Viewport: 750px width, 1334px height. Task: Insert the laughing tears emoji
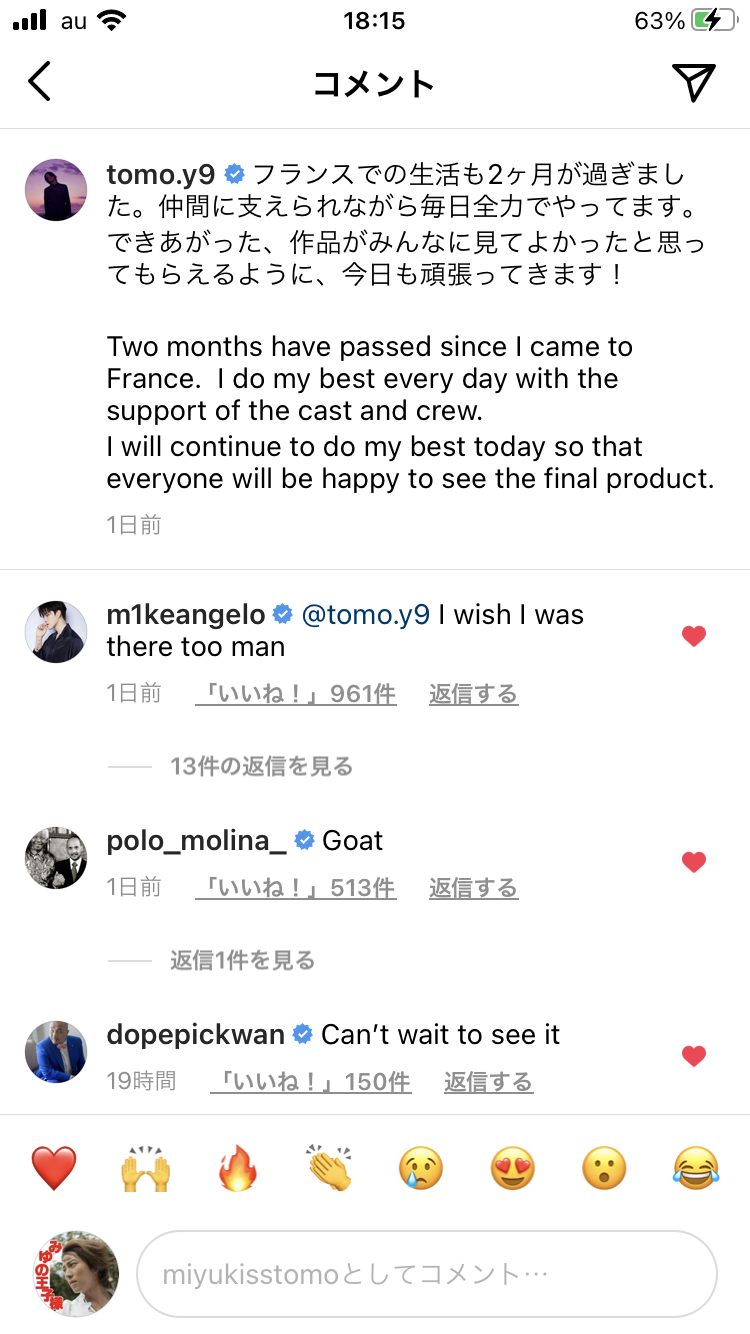(697, 1167)
